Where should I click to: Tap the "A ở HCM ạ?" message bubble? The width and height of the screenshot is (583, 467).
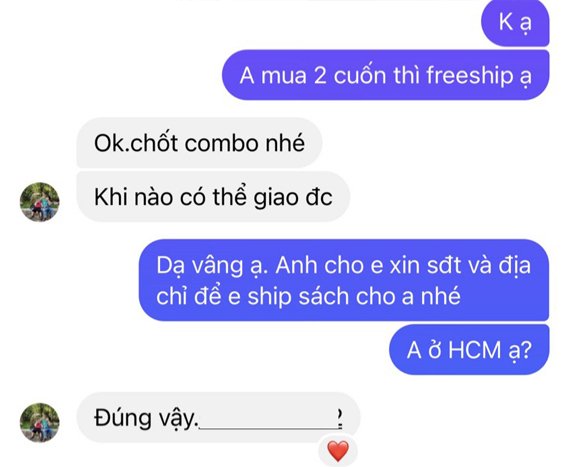pos(469,350)
